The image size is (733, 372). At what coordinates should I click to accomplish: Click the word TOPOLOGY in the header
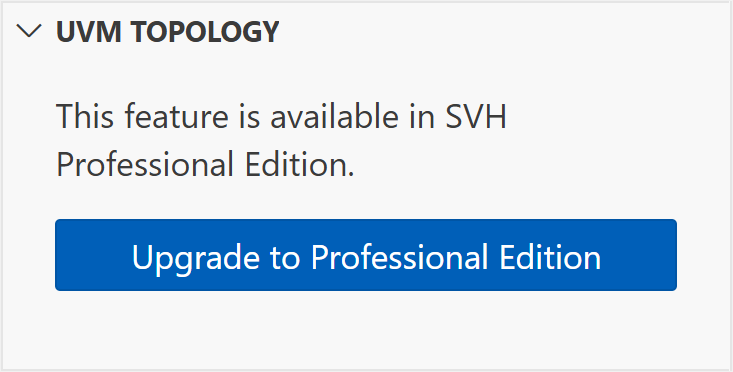tap(204, 32)
